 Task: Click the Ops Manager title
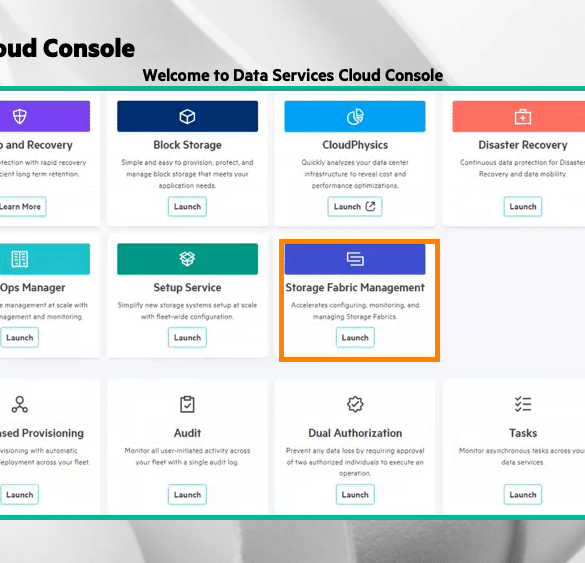32,288
